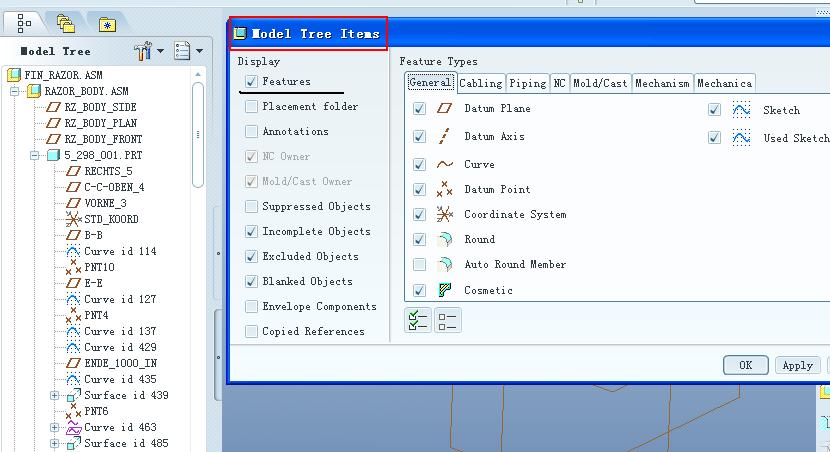Toggle the Incomplete Objects checkbox
This screenshot has height=452, width=830.
[x=251, y=231]
